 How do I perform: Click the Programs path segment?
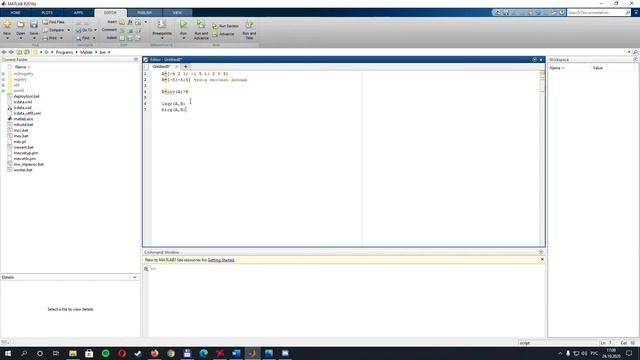click(64, 52)
